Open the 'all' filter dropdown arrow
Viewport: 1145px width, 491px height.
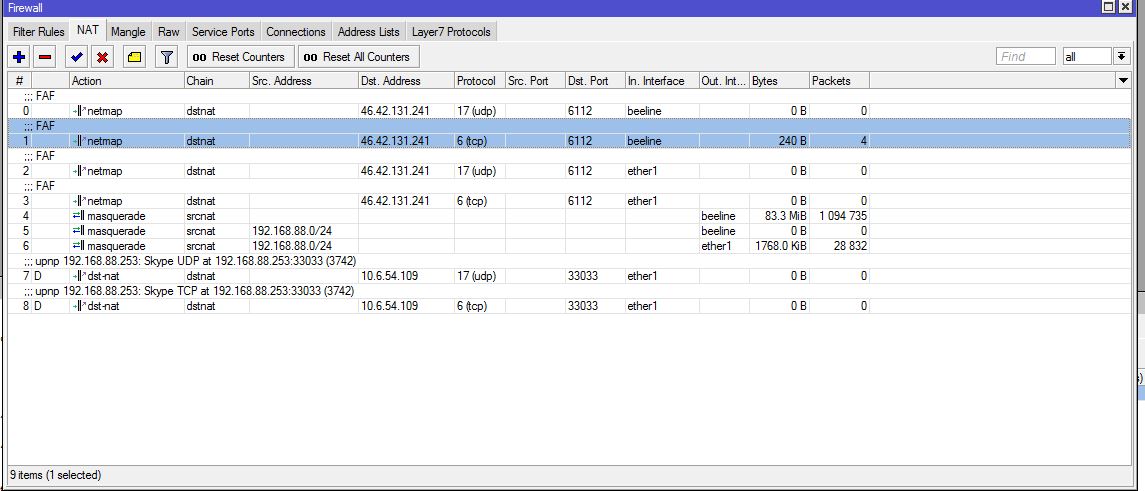click(1122, 56)
